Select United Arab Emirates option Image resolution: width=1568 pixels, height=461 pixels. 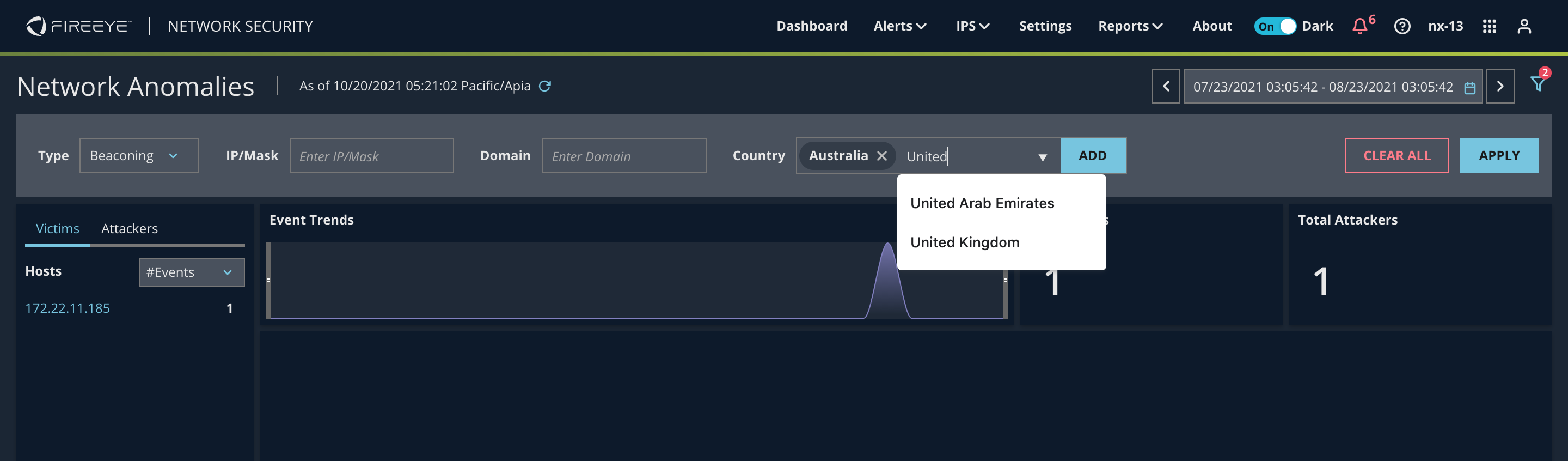point(1001,203)
